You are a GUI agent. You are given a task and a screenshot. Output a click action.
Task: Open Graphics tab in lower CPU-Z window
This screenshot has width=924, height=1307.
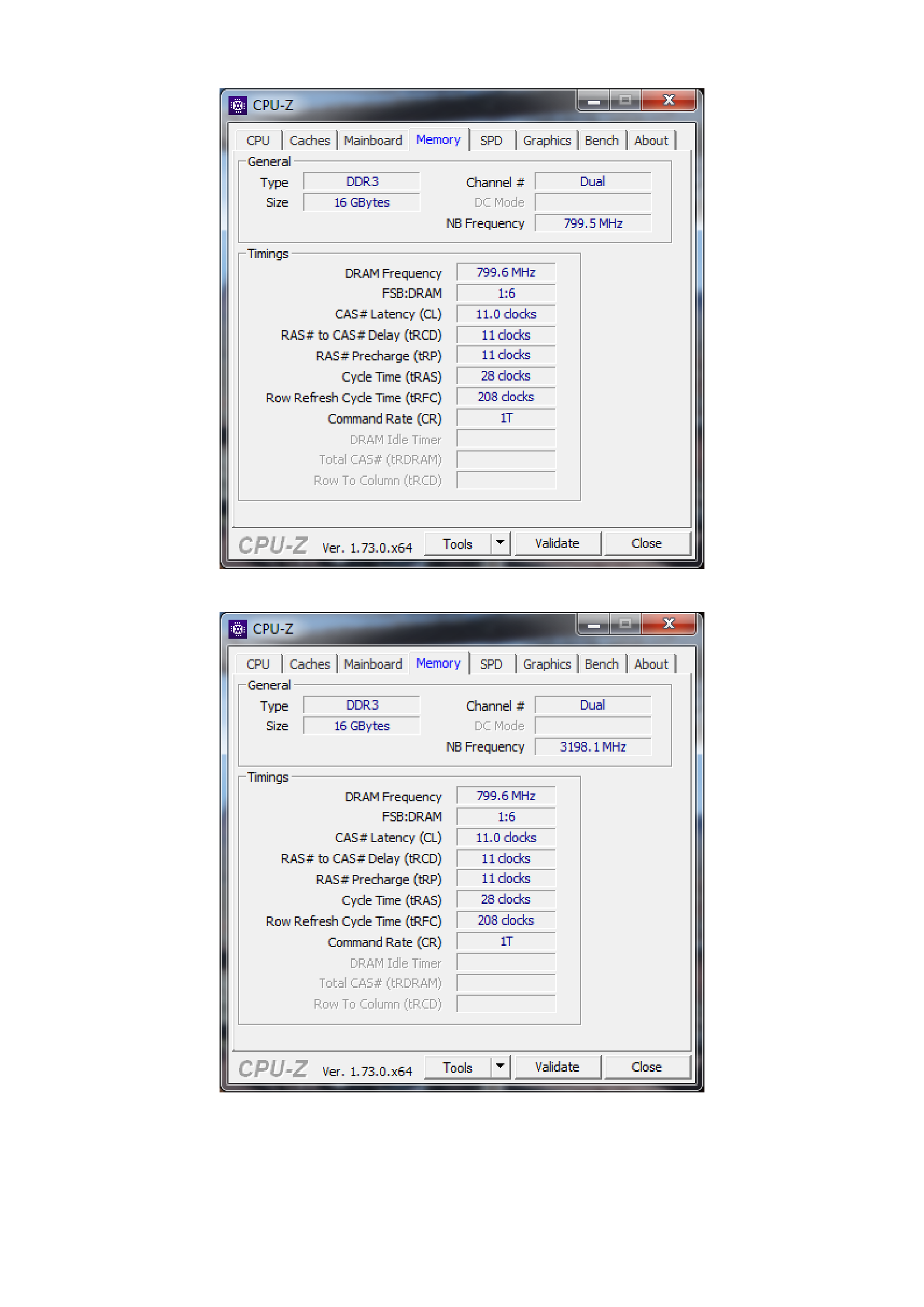547,664
